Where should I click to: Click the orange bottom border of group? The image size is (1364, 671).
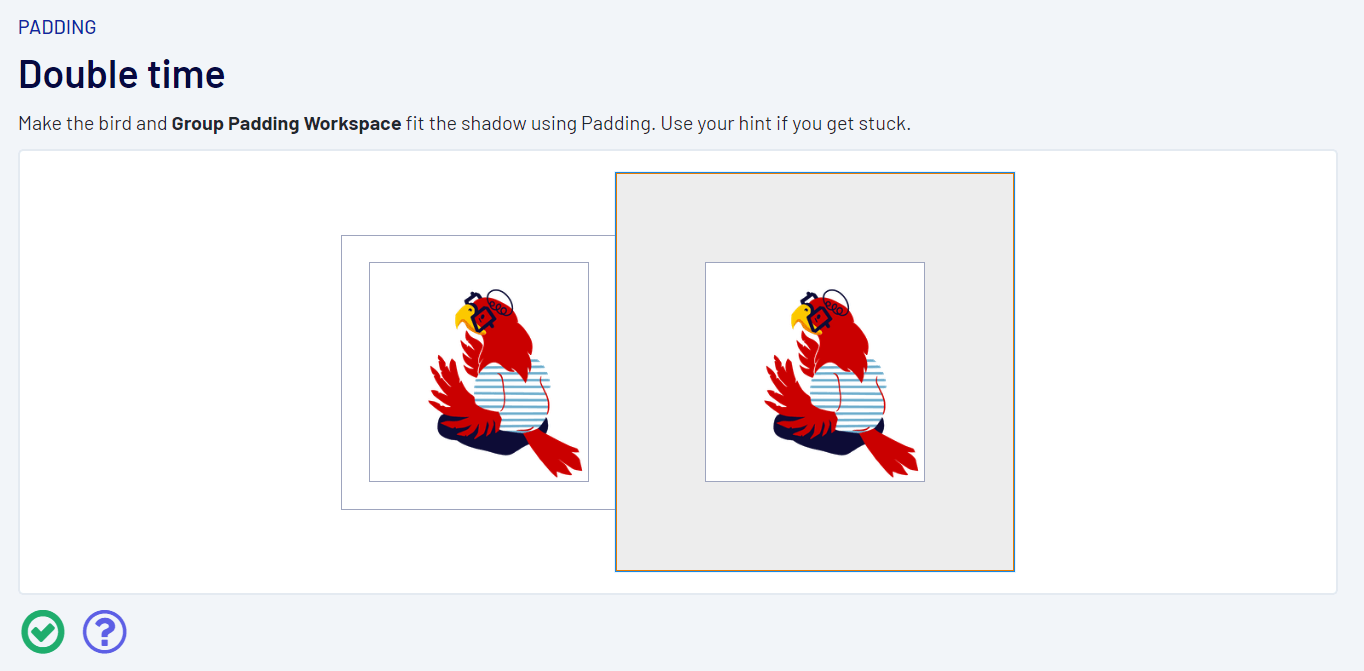tap(815, 571)
